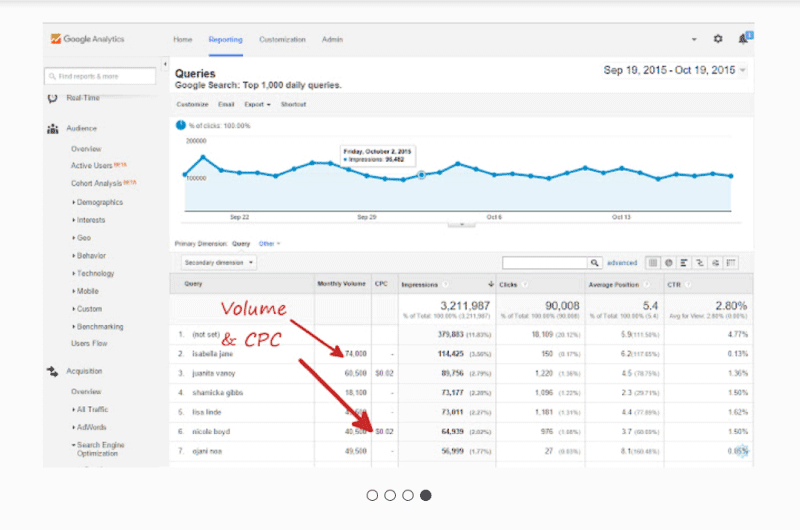Open Real-Time section in sidebar
This screenshot has width=800, height=530.
coord(83,98)
